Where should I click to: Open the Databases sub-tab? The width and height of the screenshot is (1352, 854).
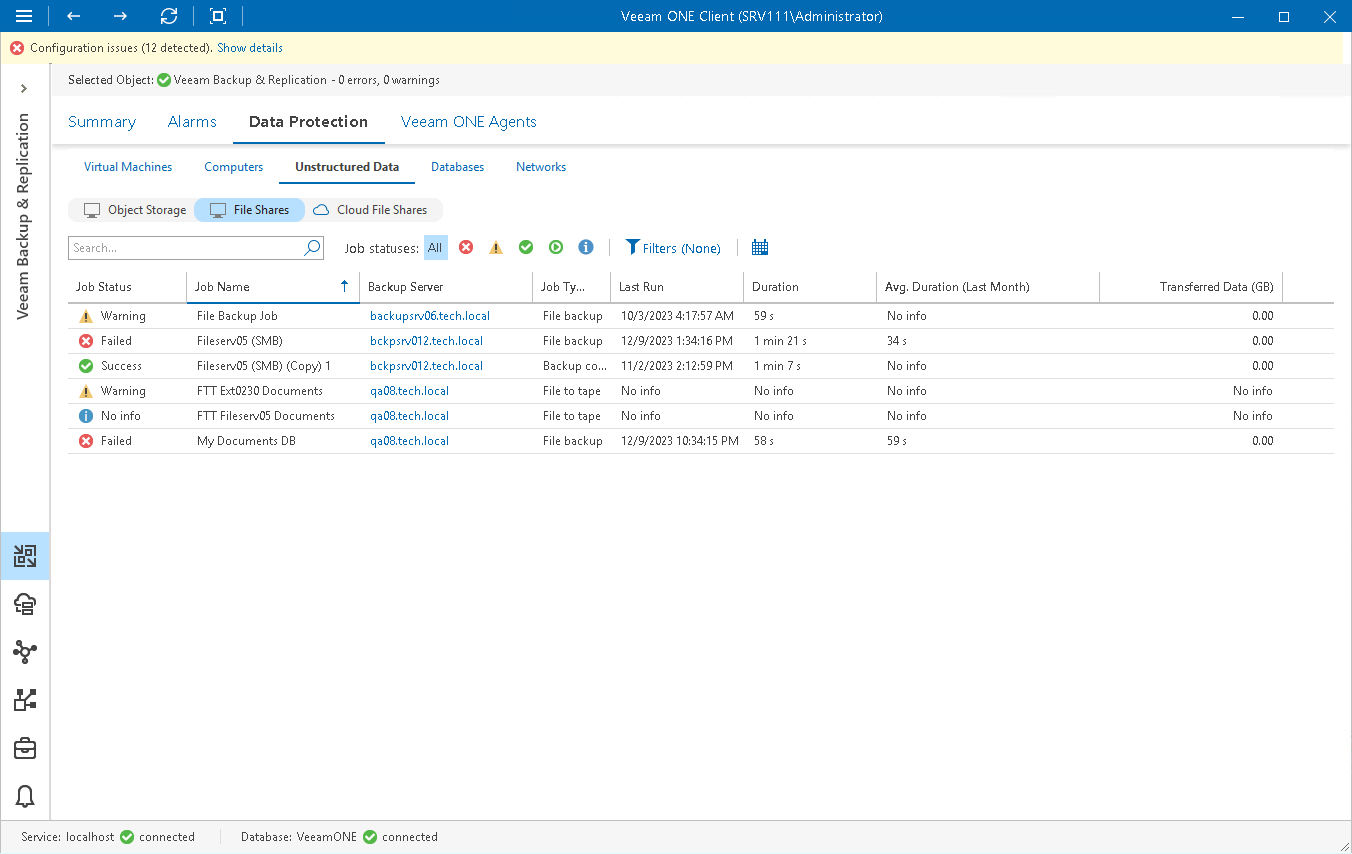click(457, 167)
